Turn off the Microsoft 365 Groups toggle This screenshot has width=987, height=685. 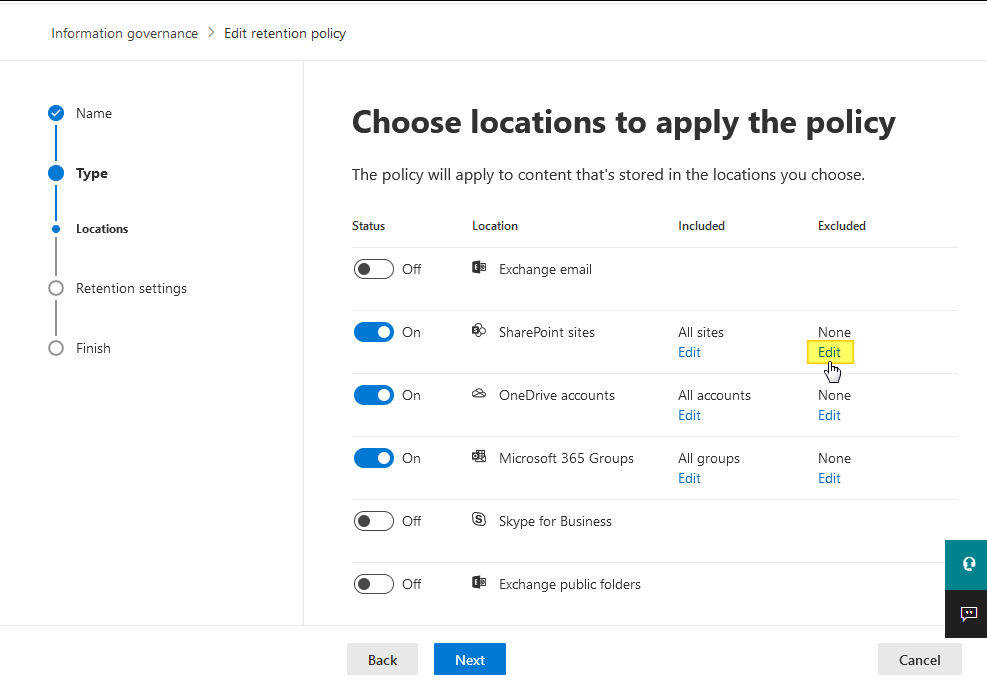point(374,458)
